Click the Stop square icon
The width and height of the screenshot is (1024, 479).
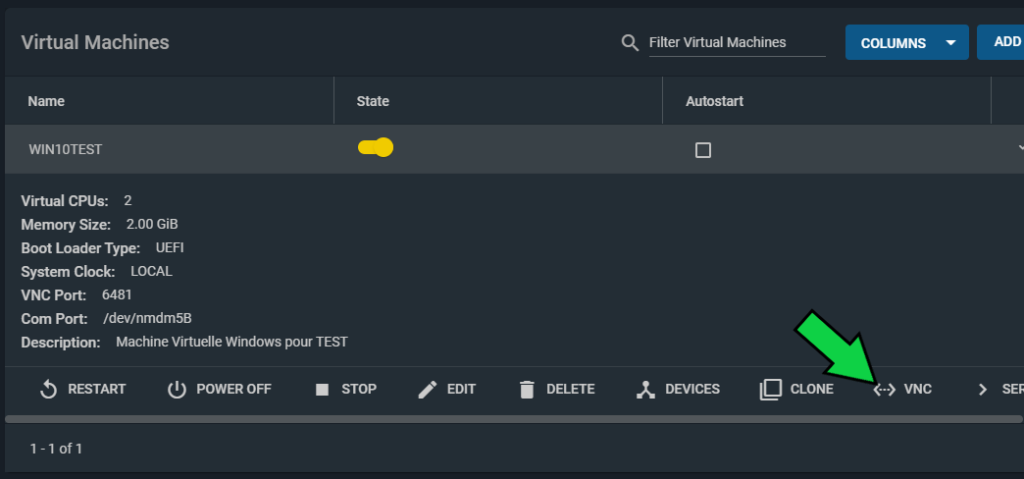coord(322,389)
